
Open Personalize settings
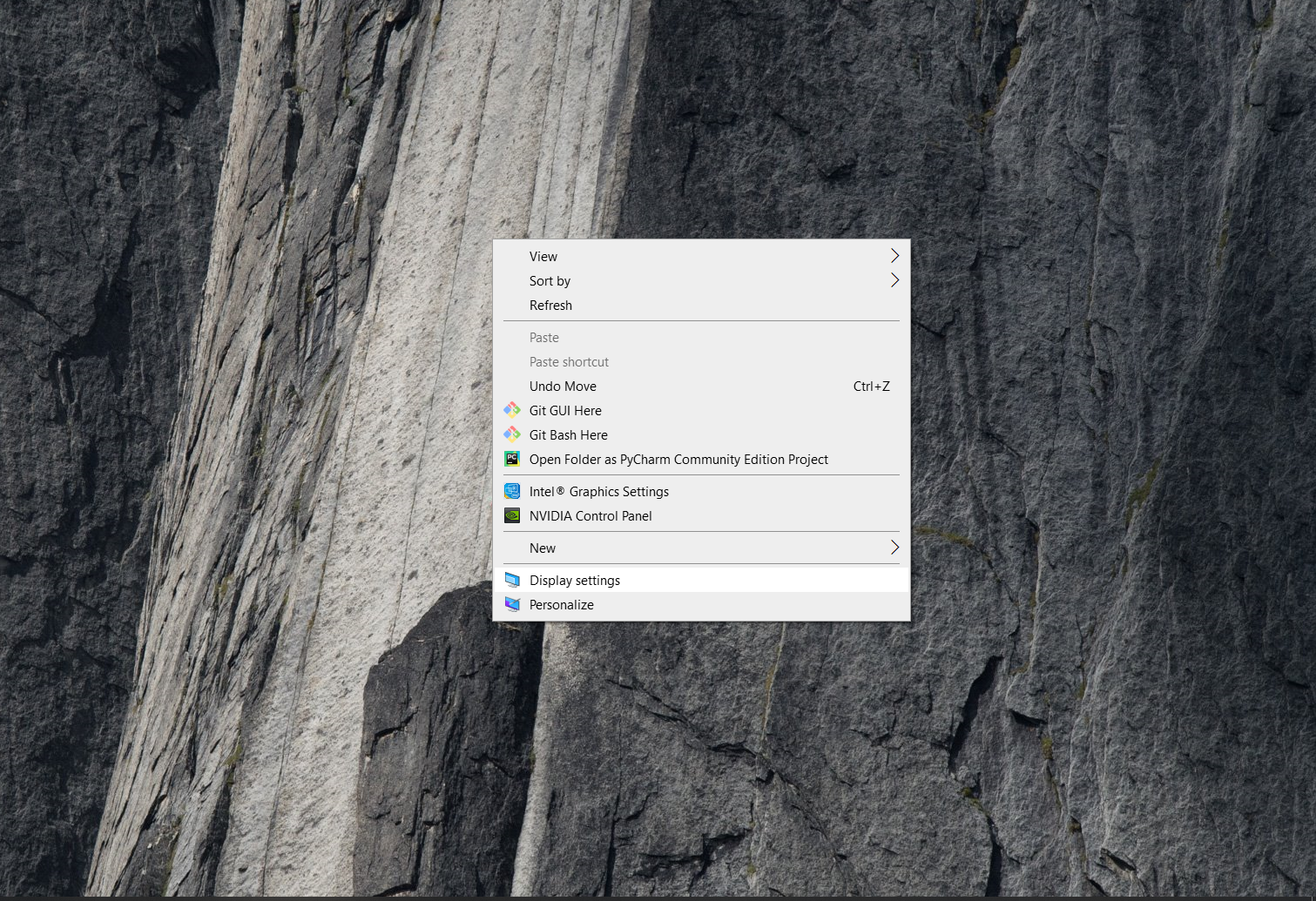click(561, 604)
